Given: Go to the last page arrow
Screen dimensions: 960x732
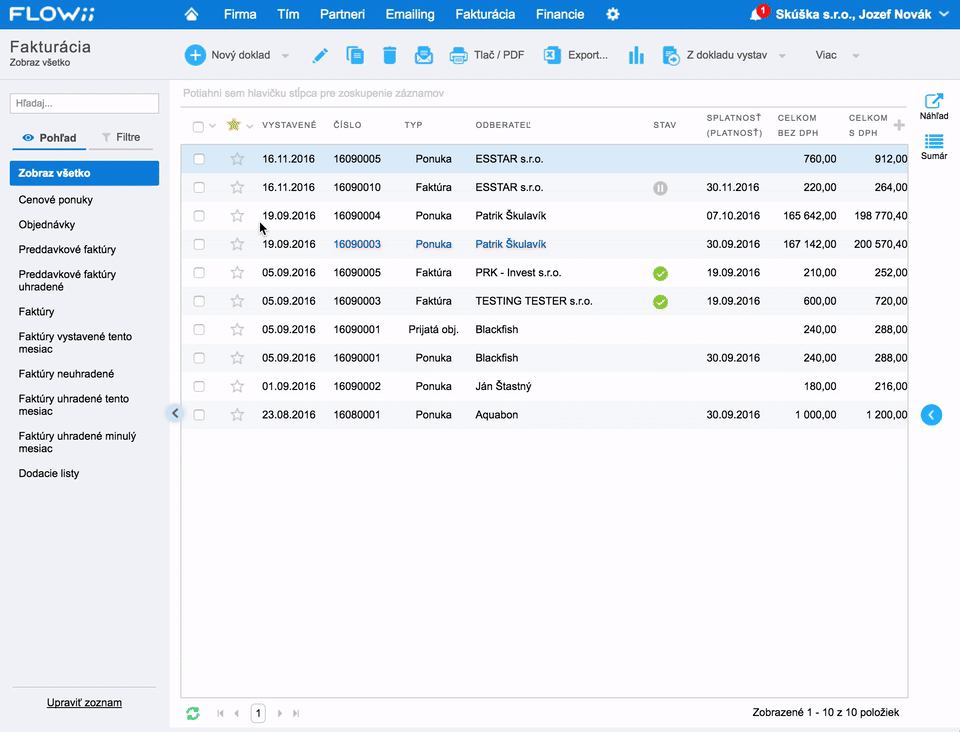Looking at the screenshot, I should pos(296,713).
